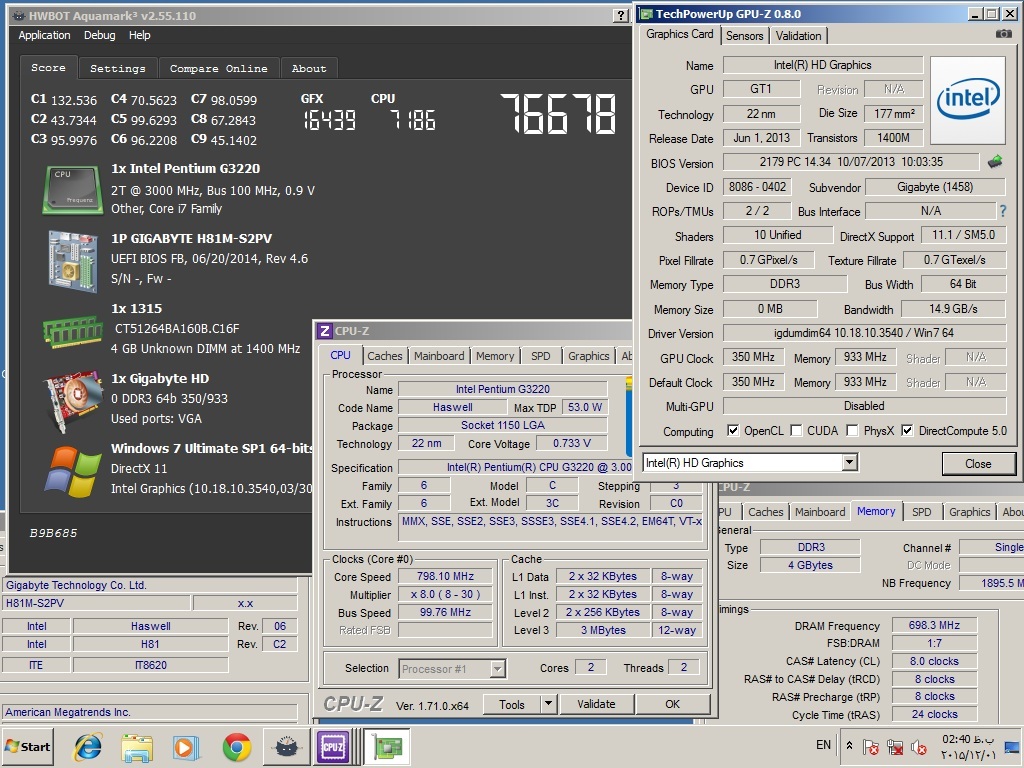The width and height of the screenshot is (1024, 768).
Task: Toggle the PhysX checkbox
Action: point(852,430)
